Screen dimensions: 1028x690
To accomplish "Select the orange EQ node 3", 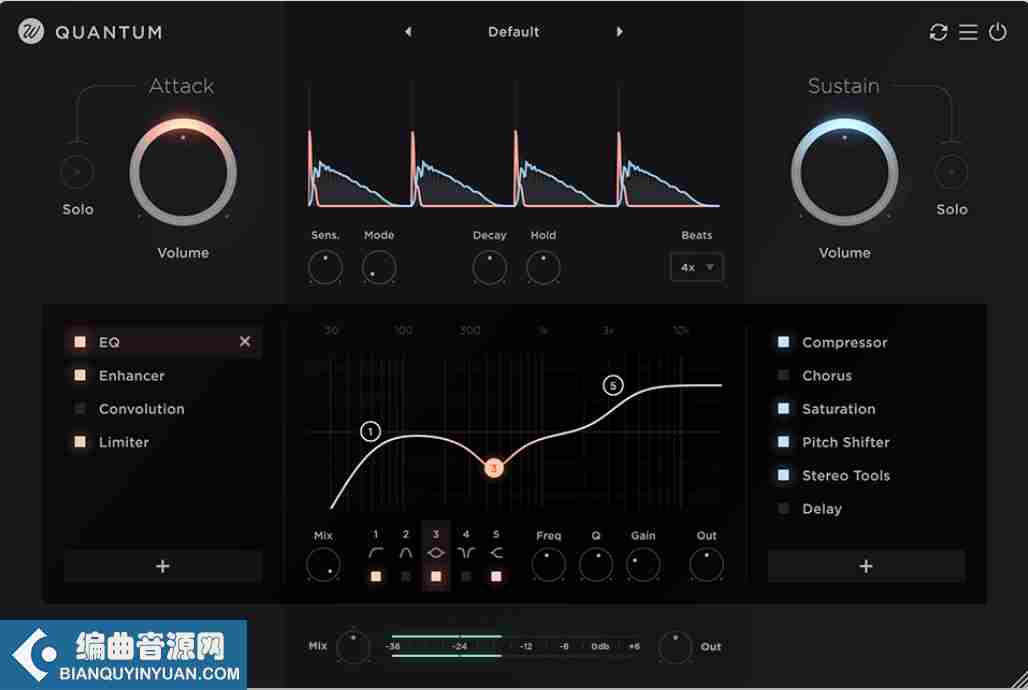I will pyautogui.click(x=494, y=468).
